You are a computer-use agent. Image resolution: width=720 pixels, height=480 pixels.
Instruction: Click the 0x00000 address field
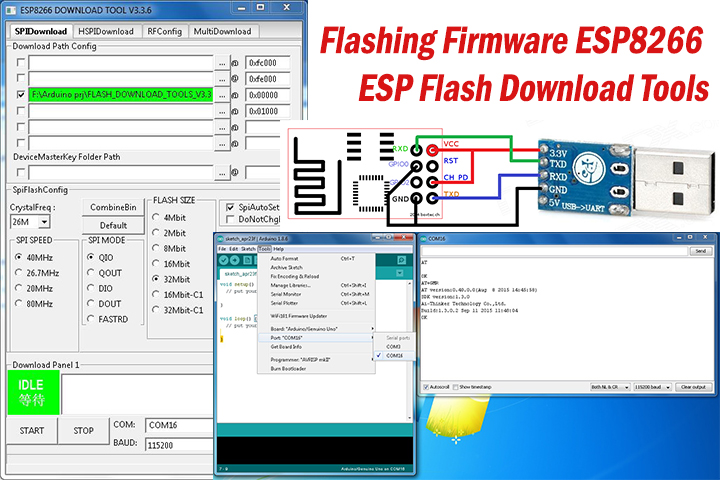click(x=268, y=95)
